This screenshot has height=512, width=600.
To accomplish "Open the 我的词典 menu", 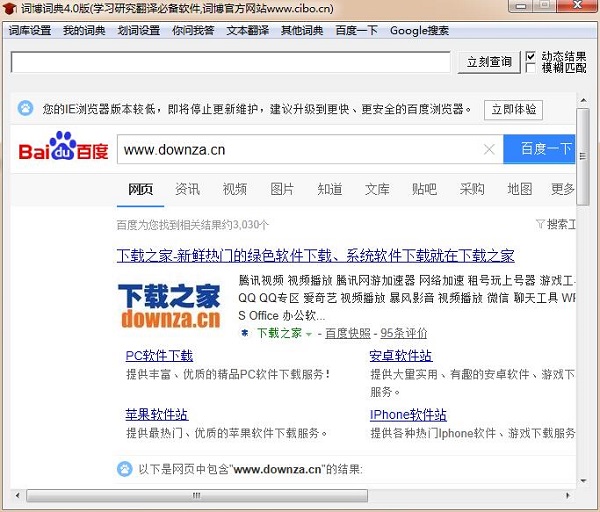I will (84, 30).
